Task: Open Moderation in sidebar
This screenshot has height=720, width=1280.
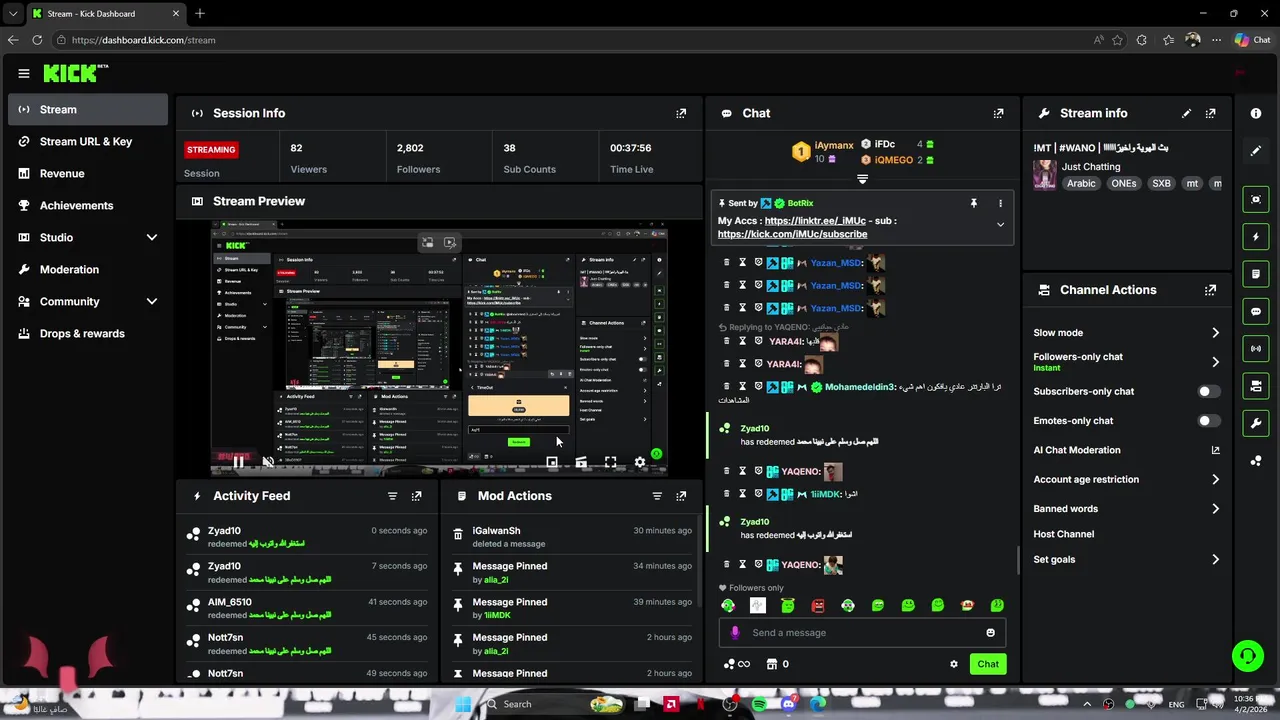Action: pos(88,270)
